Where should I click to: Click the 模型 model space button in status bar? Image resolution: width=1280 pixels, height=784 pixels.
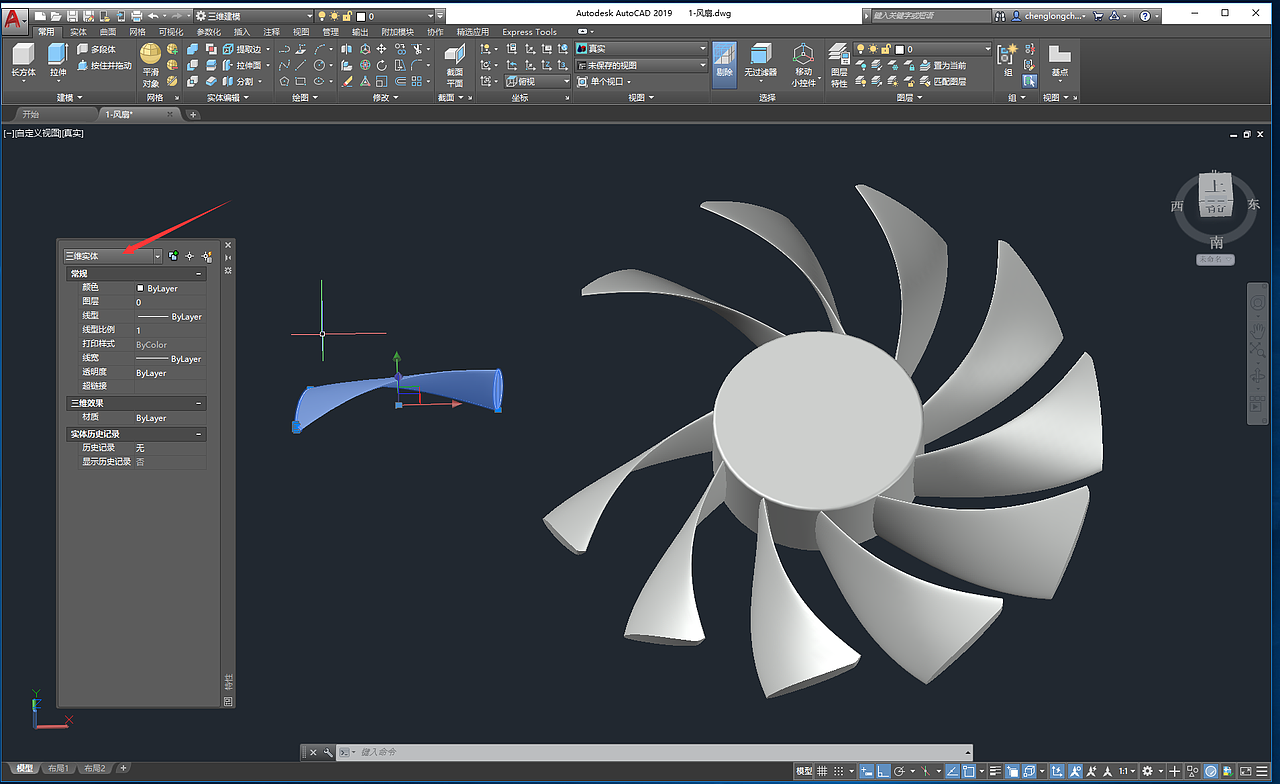[x=804, y=771]
